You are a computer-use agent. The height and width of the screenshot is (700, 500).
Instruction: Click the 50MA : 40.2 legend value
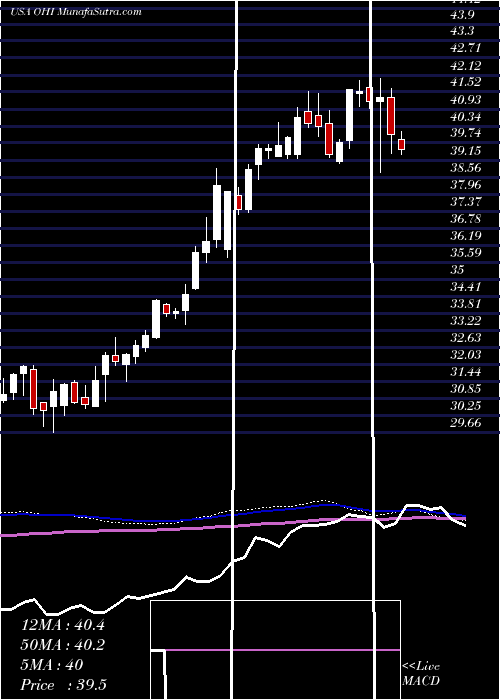[63, 645]
